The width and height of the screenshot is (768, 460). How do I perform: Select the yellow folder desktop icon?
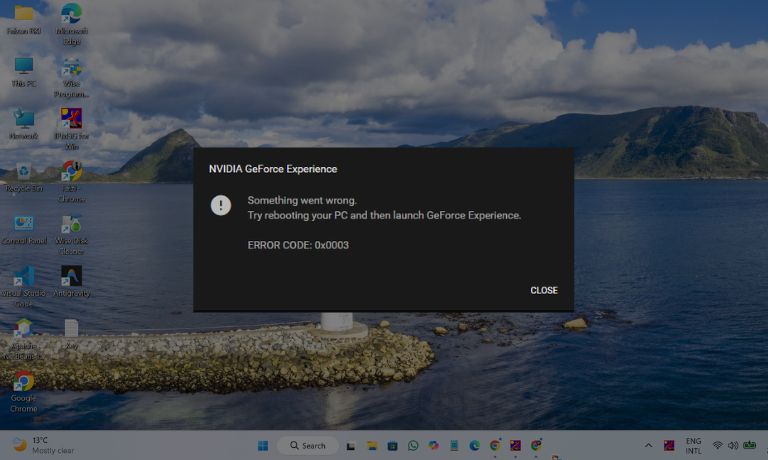[x=24, y=19]
